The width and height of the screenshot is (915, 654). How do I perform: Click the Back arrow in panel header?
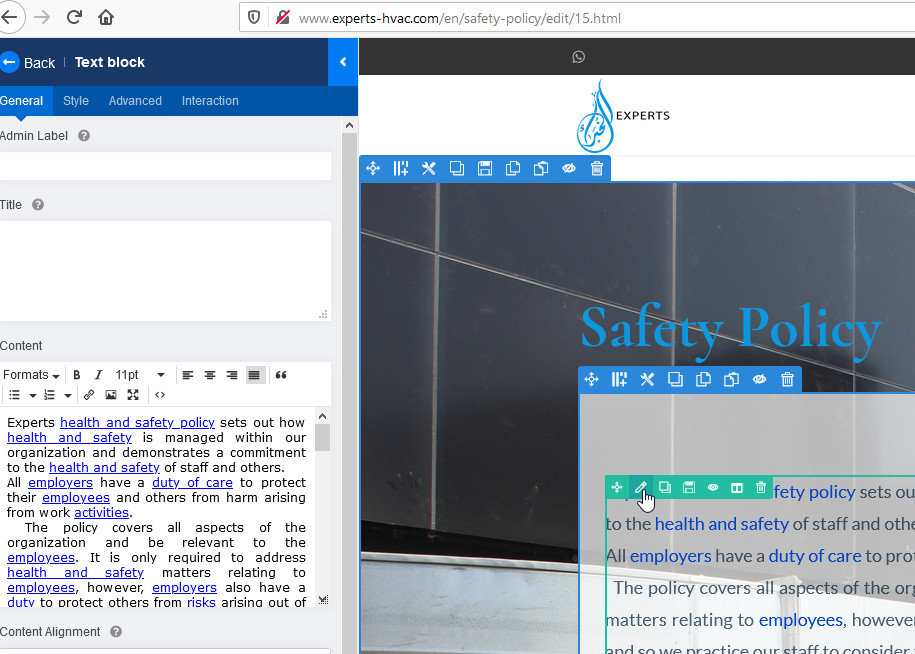point(10,62)
